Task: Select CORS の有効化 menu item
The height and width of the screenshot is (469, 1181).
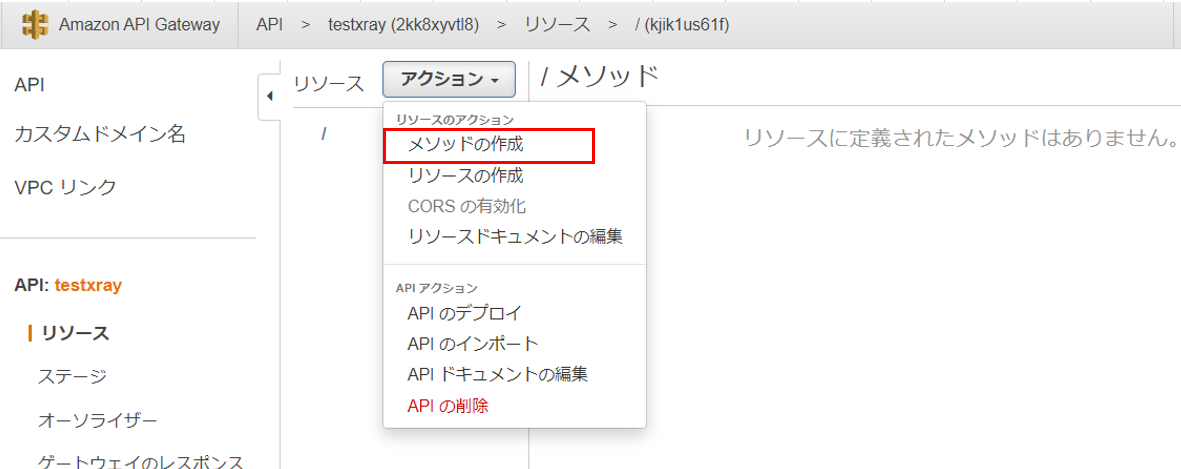Action: point(466,206)
